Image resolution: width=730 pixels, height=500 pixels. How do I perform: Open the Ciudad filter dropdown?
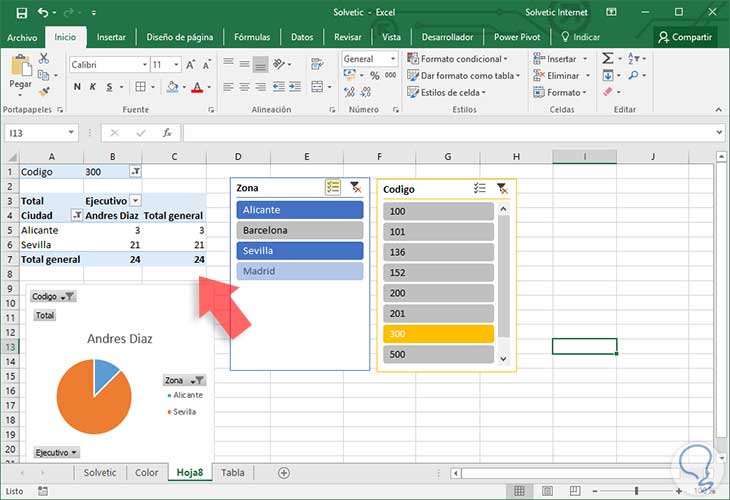click(76, 215)
